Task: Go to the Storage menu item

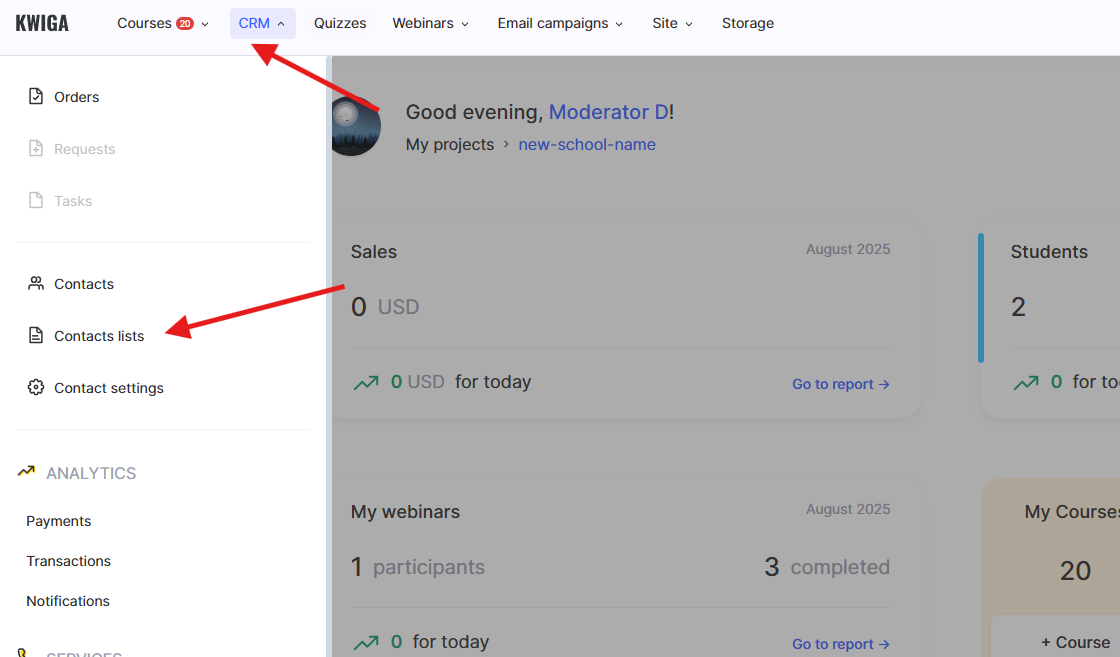Action: (x=748, y=23)
